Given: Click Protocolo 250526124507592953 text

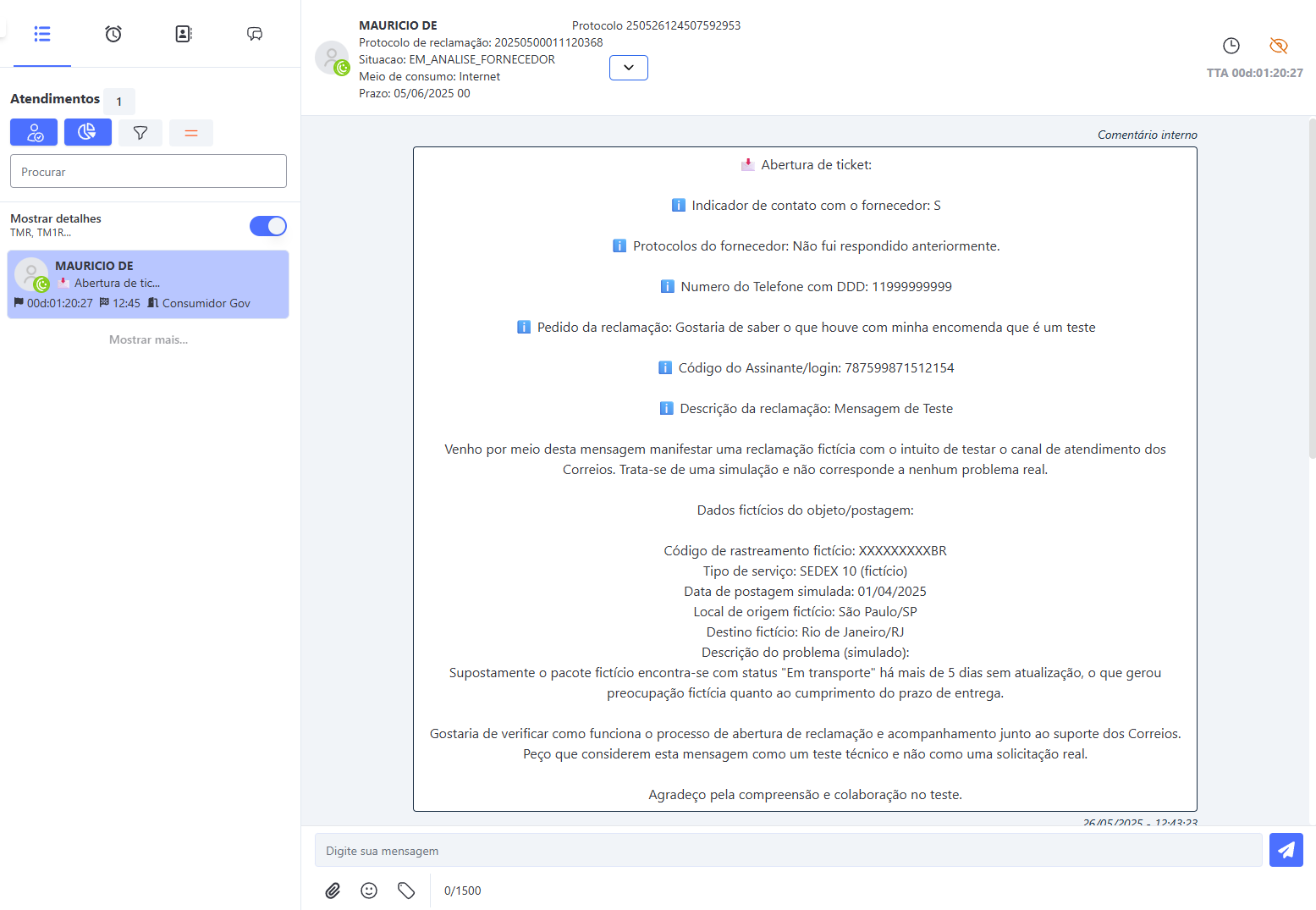Looking at the screenshot, I should (656, 25).
